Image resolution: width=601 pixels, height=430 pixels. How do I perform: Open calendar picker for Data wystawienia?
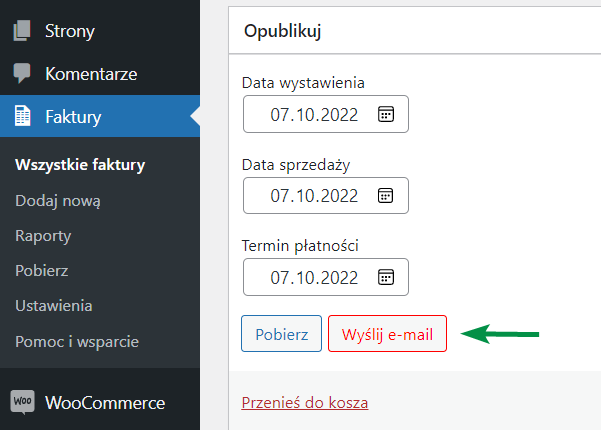pos(386,114)
